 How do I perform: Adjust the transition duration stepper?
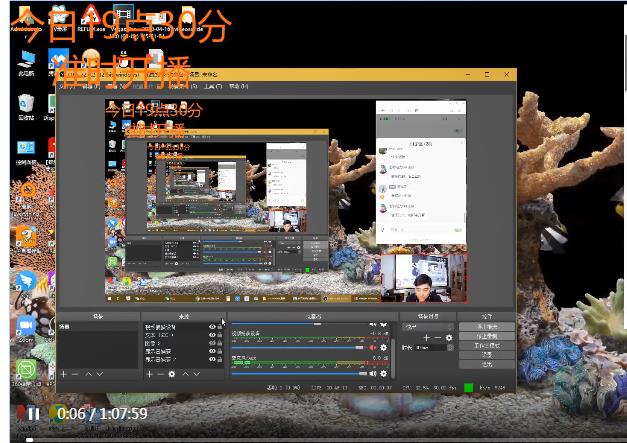(x=434, y=347)
